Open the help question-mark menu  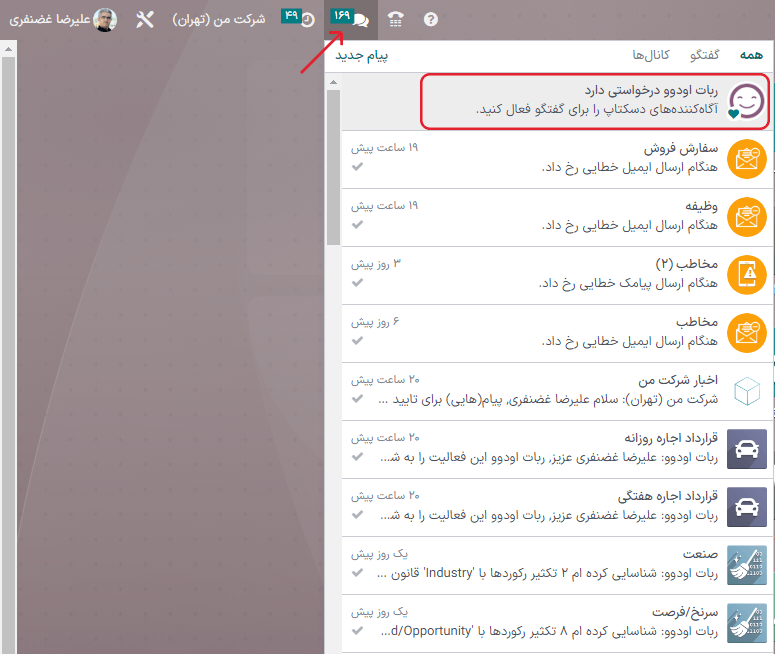coord(431,19)
